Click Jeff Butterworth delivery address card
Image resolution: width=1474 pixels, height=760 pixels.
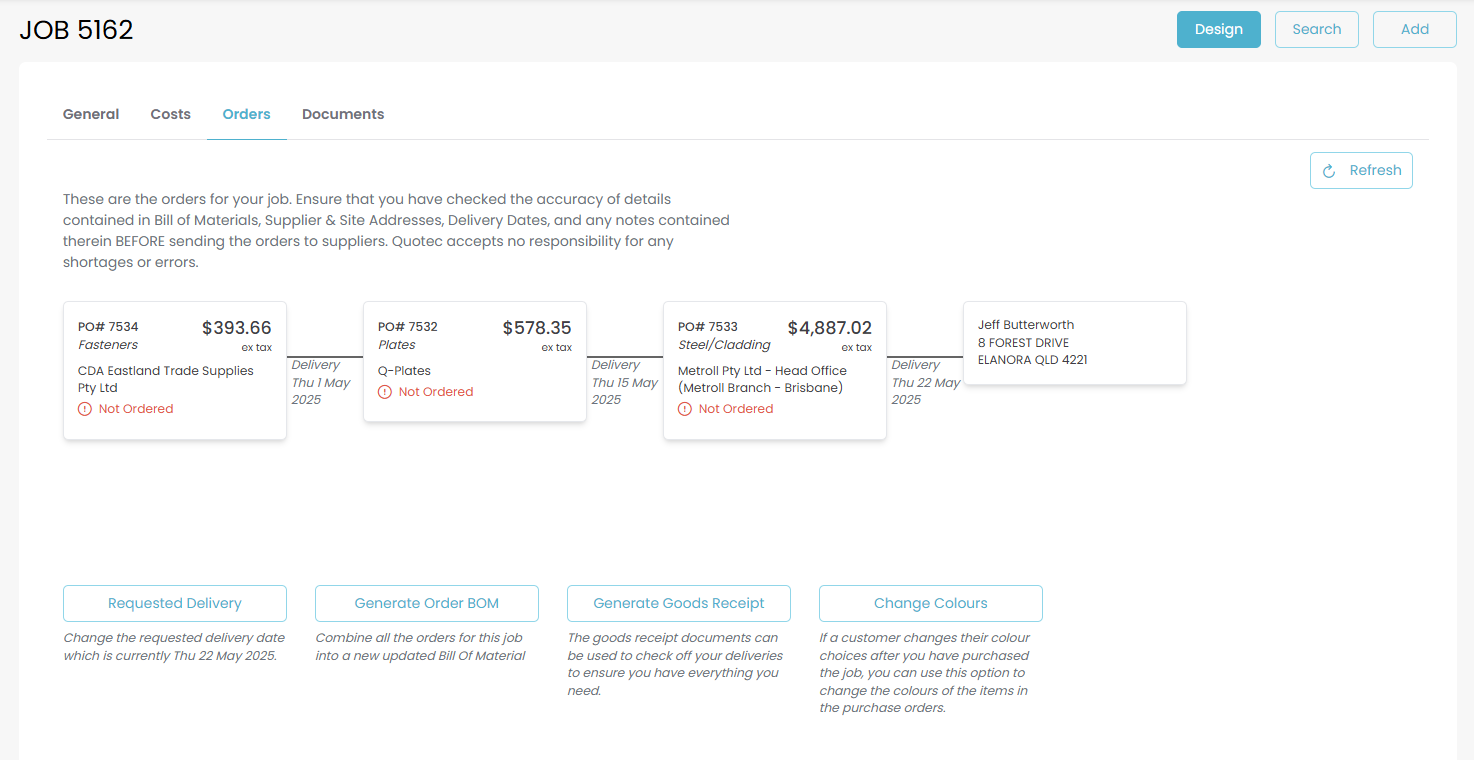pyautogui.click(x=1074, y=343)
